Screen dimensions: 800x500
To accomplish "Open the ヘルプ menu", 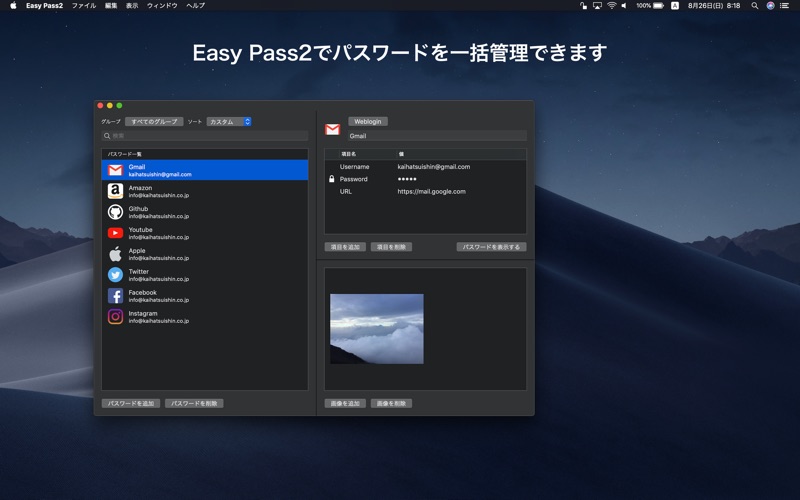I will click(x=195, y=6).
